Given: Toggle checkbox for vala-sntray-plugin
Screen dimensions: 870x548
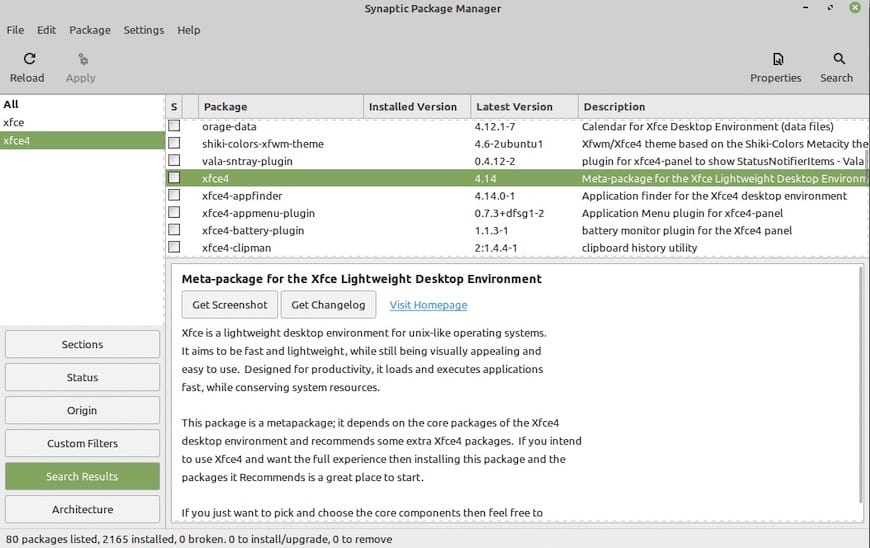Looking at the screenshot, I should point(174,160).
